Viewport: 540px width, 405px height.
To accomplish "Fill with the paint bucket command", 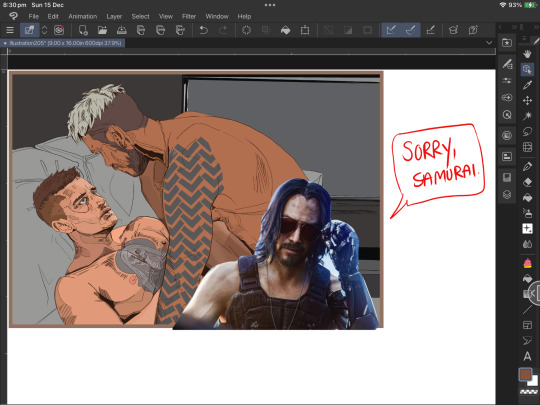I will (x=285, y=30).
